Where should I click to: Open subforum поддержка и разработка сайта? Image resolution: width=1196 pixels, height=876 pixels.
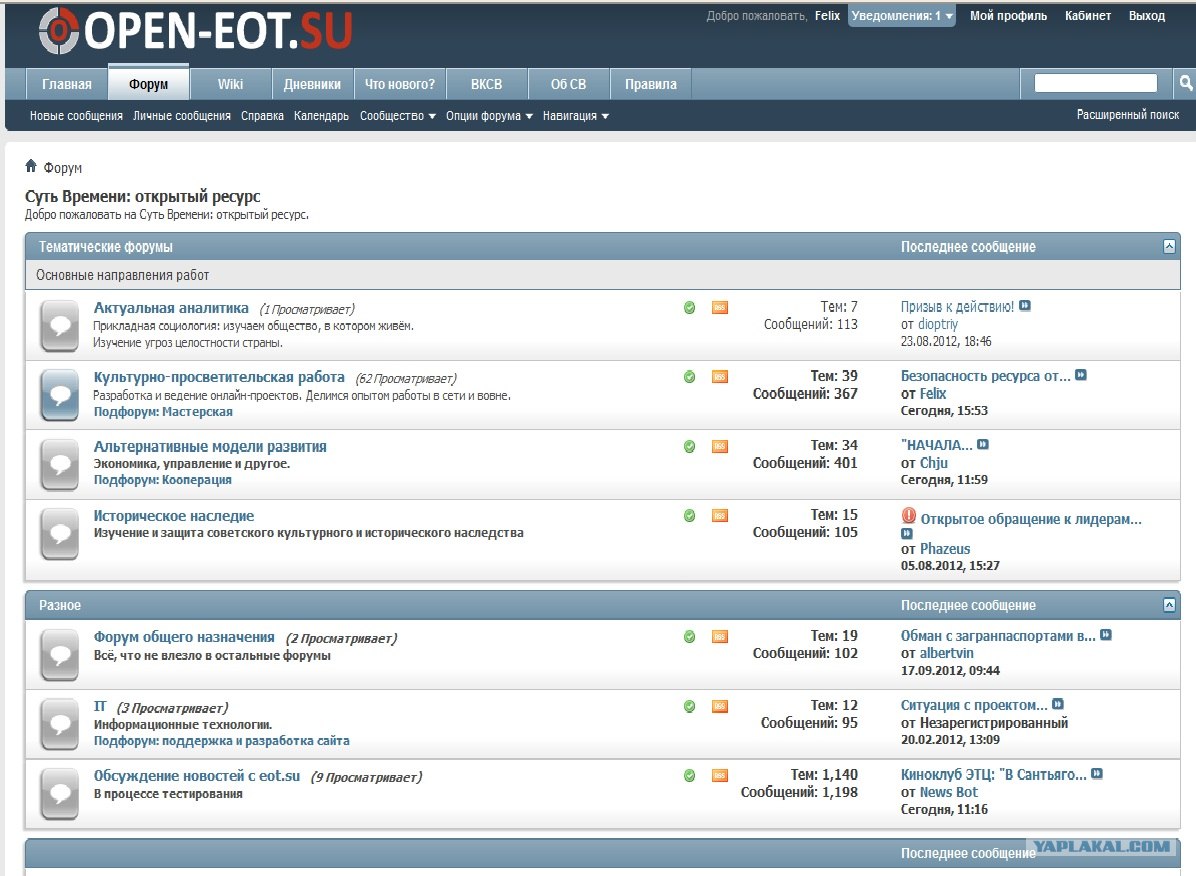[x=256, y=741]
